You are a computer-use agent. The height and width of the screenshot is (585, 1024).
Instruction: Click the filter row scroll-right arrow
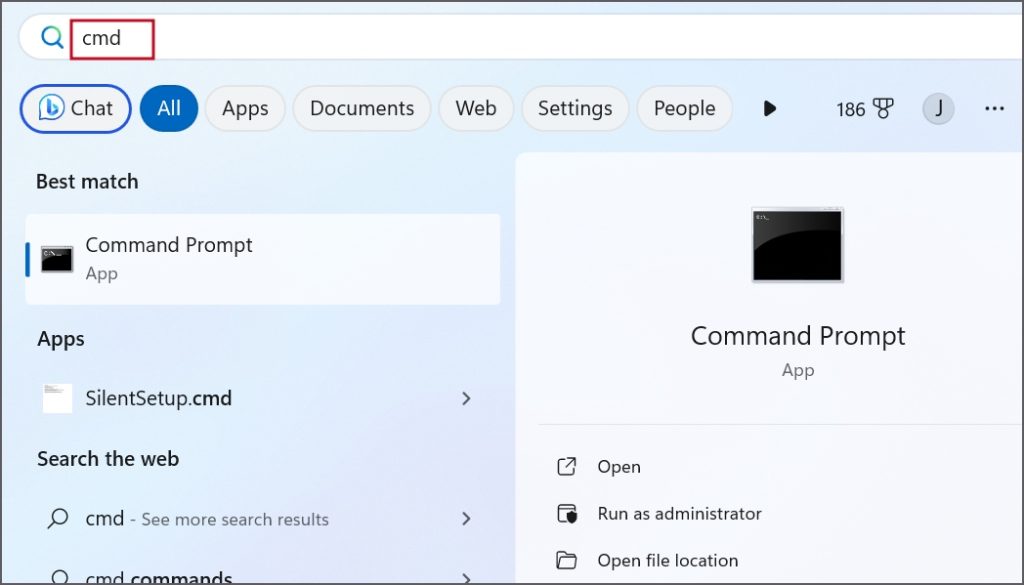[769, 108]
